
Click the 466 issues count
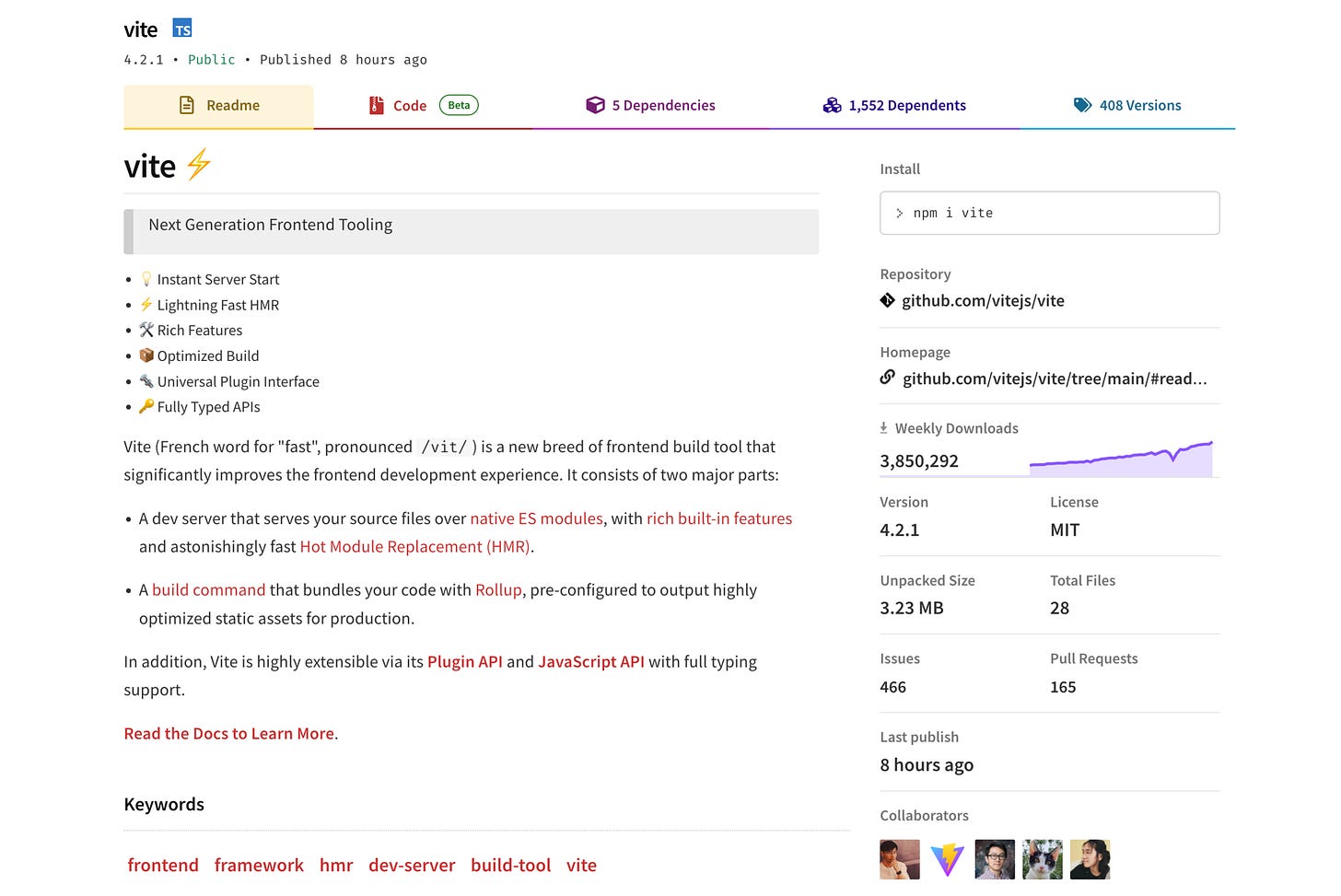tap(893, 687)
